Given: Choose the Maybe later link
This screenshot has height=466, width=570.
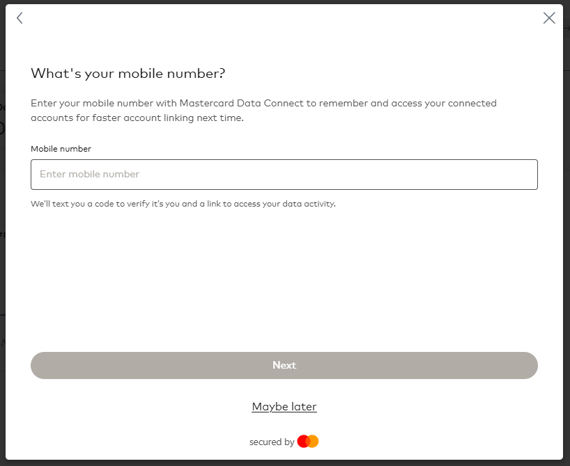Looking at the screenshot, I should [284, 406].
